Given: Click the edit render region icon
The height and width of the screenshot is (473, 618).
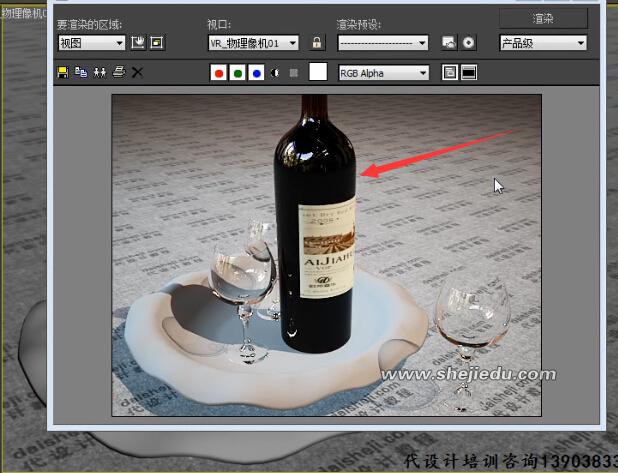Looking at the screenshot, I should 139,43.
